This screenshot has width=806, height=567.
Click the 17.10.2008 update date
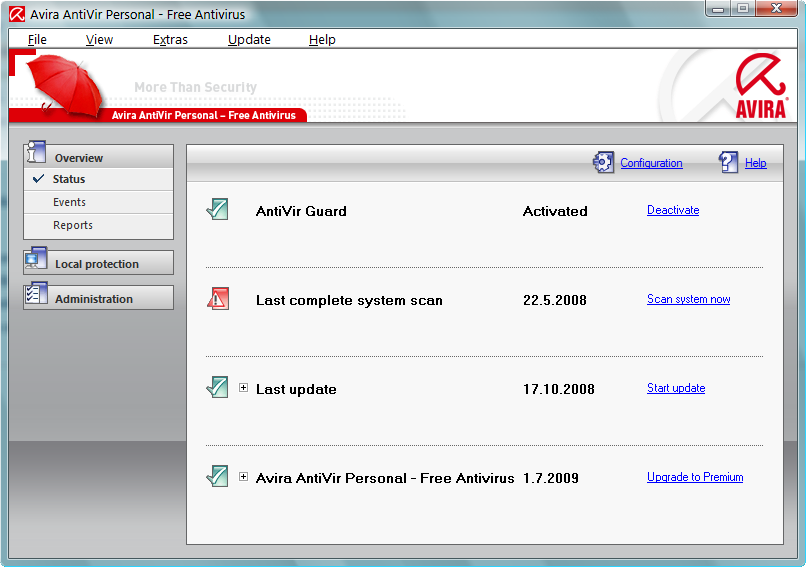point(559,389)
